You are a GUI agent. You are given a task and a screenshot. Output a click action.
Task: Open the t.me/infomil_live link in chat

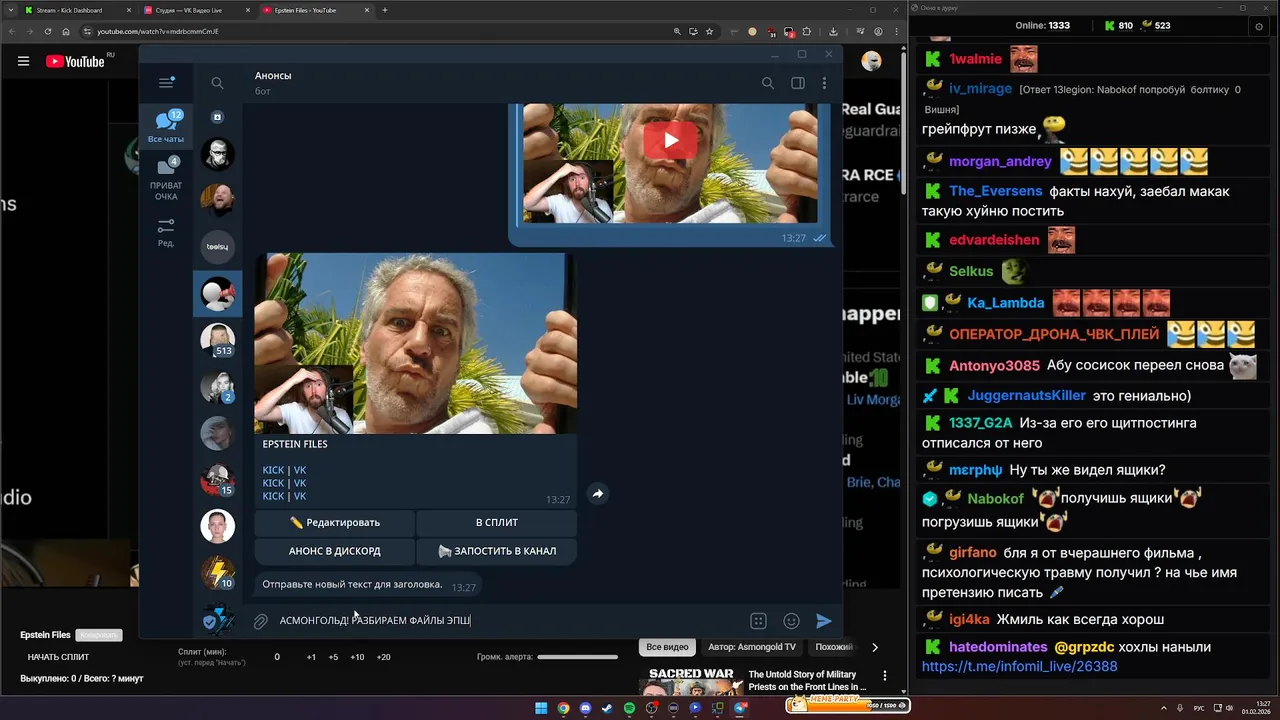1019,666
